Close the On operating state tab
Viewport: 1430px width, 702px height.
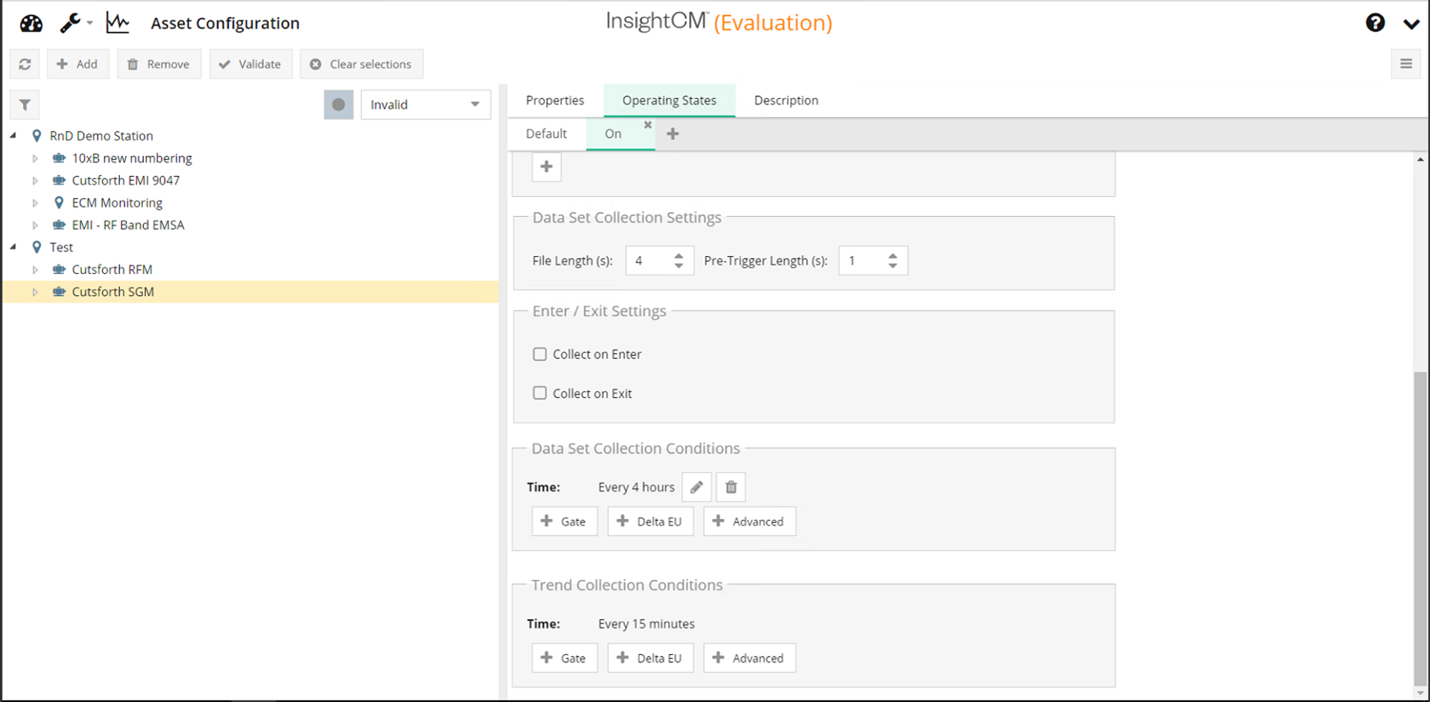coord(648,125)
